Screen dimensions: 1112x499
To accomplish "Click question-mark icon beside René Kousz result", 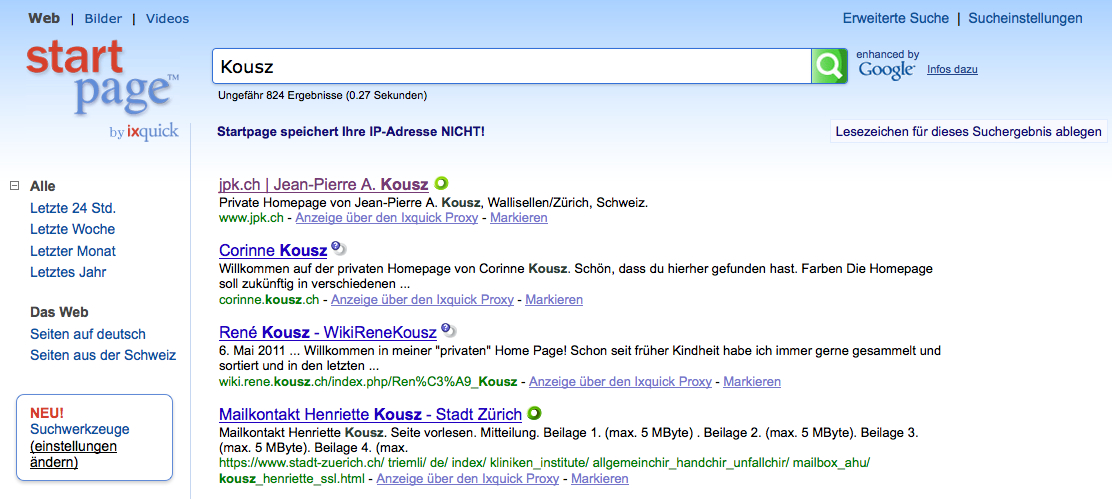I will point(447,330).
